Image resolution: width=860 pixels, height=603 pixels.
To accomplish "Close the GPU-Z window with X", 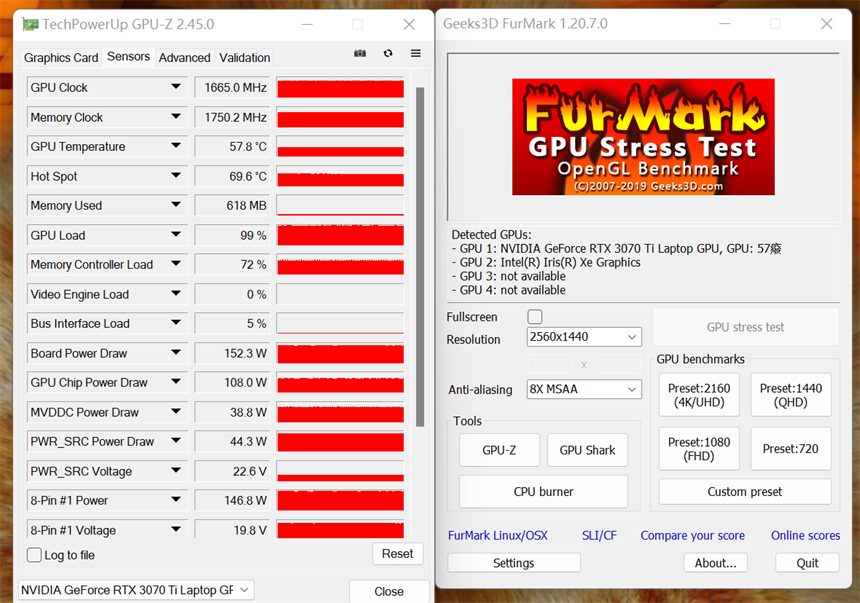I will point(409,24).
